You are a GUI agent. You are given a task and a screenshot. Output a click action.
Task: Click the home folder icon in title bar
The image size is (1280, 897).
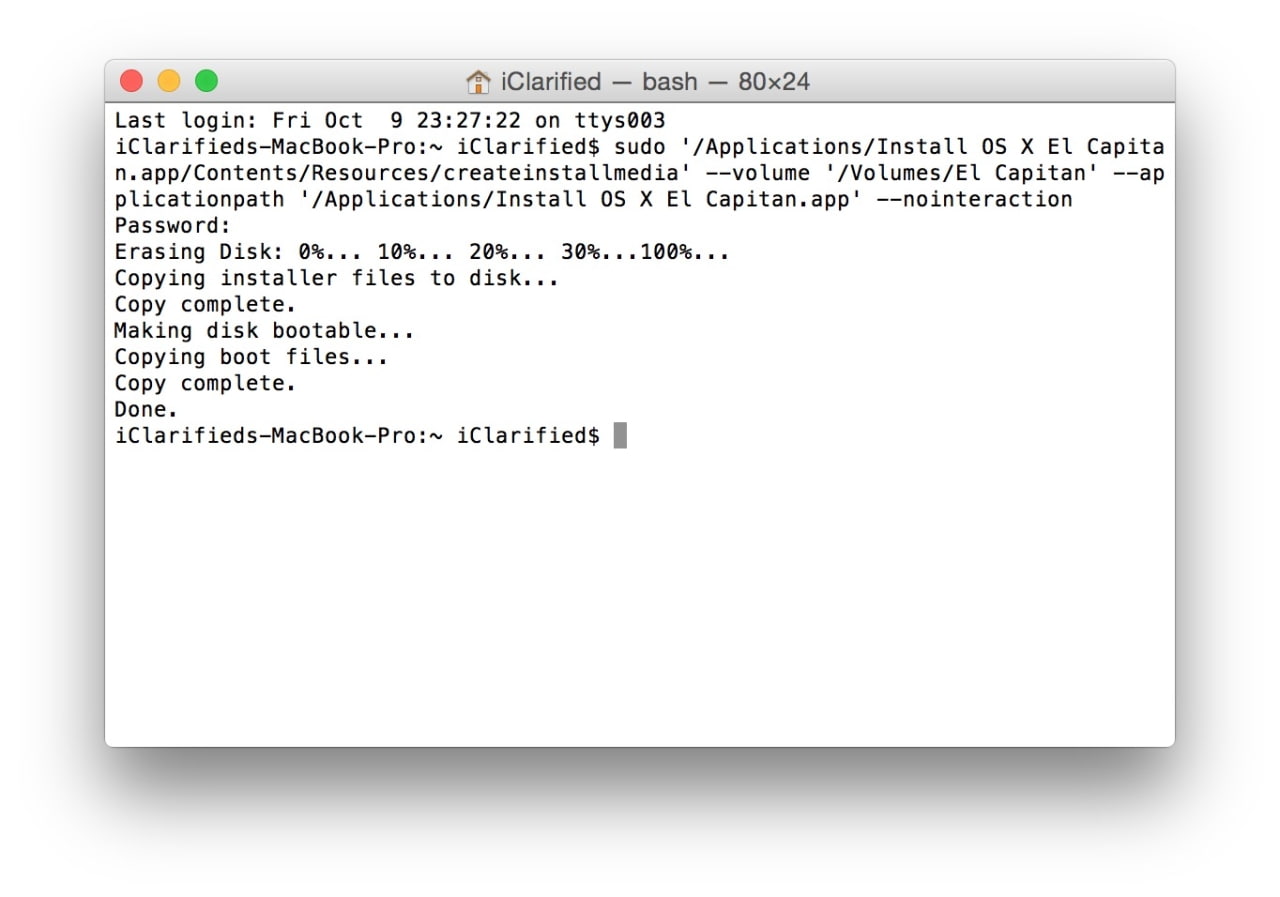pos(479,82)
